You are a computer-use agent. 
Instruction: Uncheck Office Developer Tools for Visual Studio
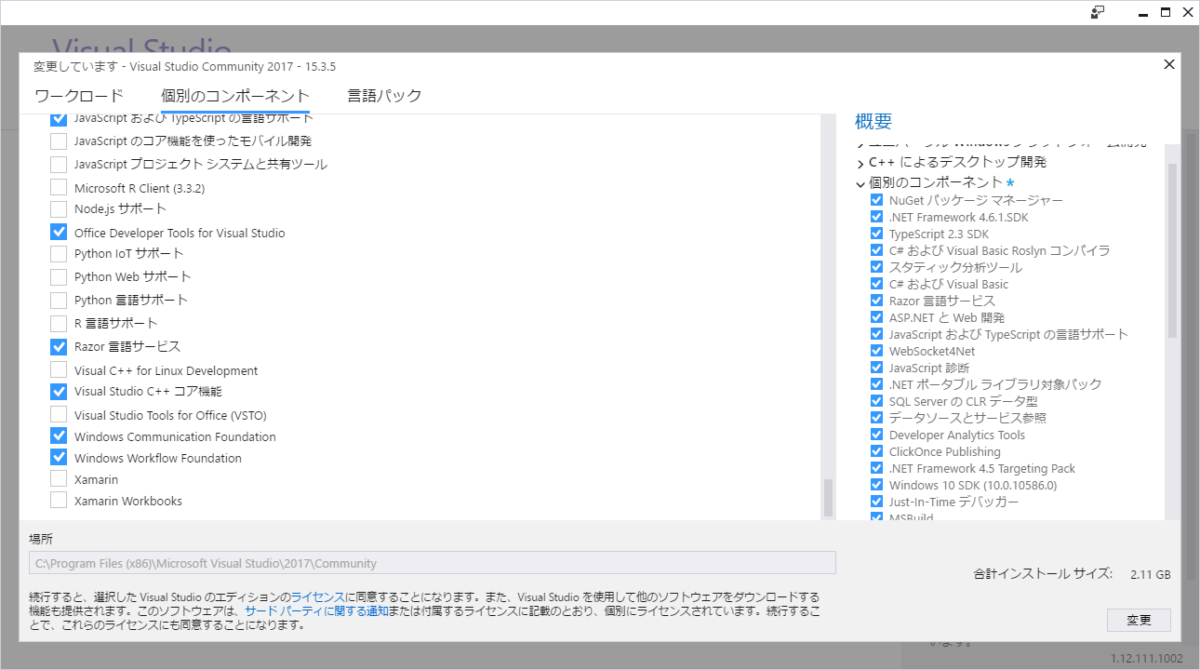[58, 232]
